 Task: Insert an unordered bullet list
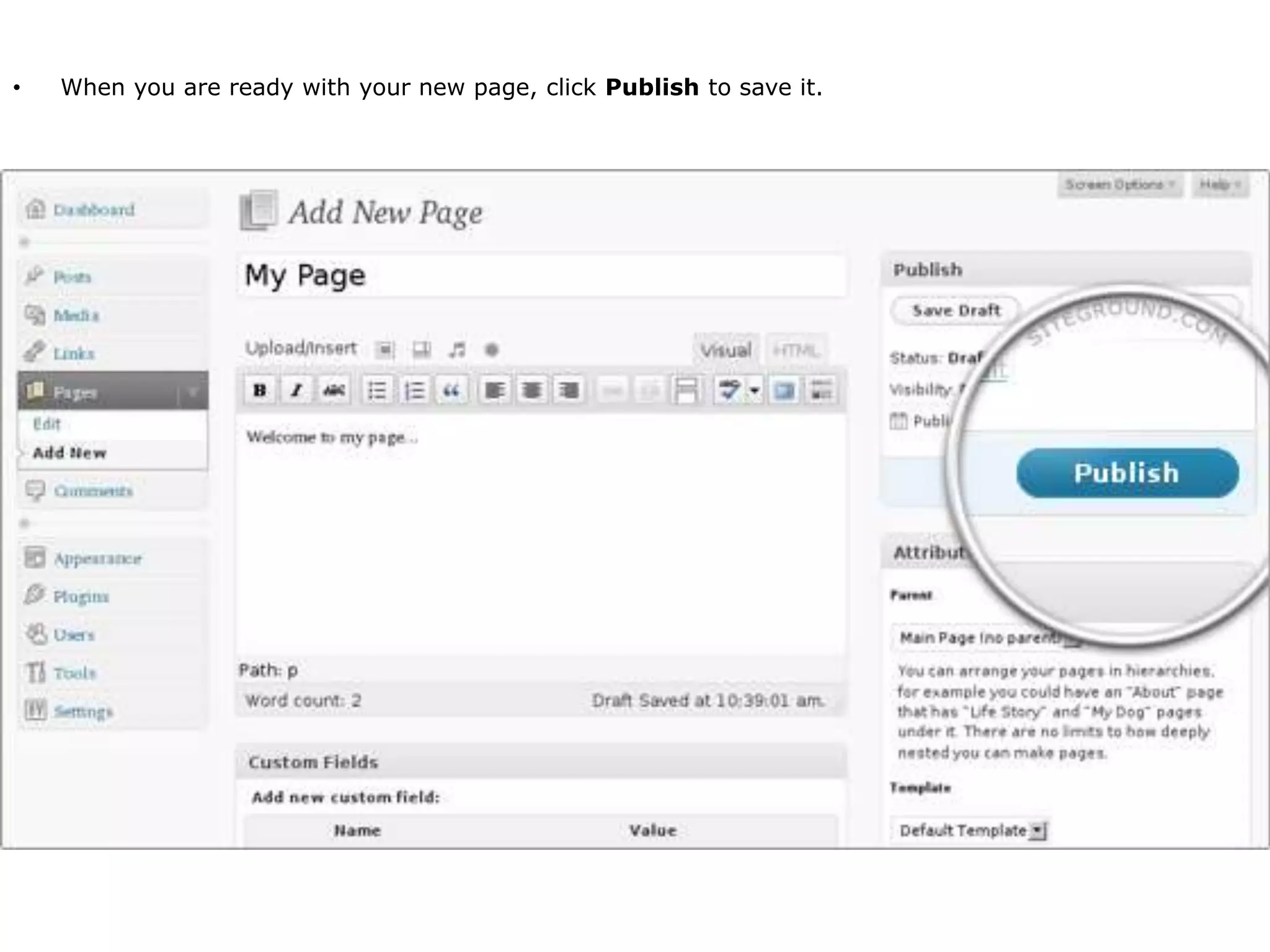click(x=377, y=390)
